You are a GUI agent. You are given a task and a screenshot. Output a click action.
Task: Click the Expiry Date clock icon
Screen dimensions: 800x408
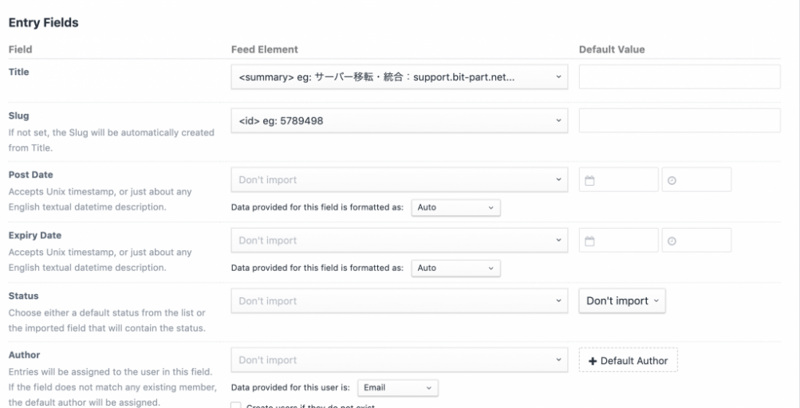[x=672, y=240]
